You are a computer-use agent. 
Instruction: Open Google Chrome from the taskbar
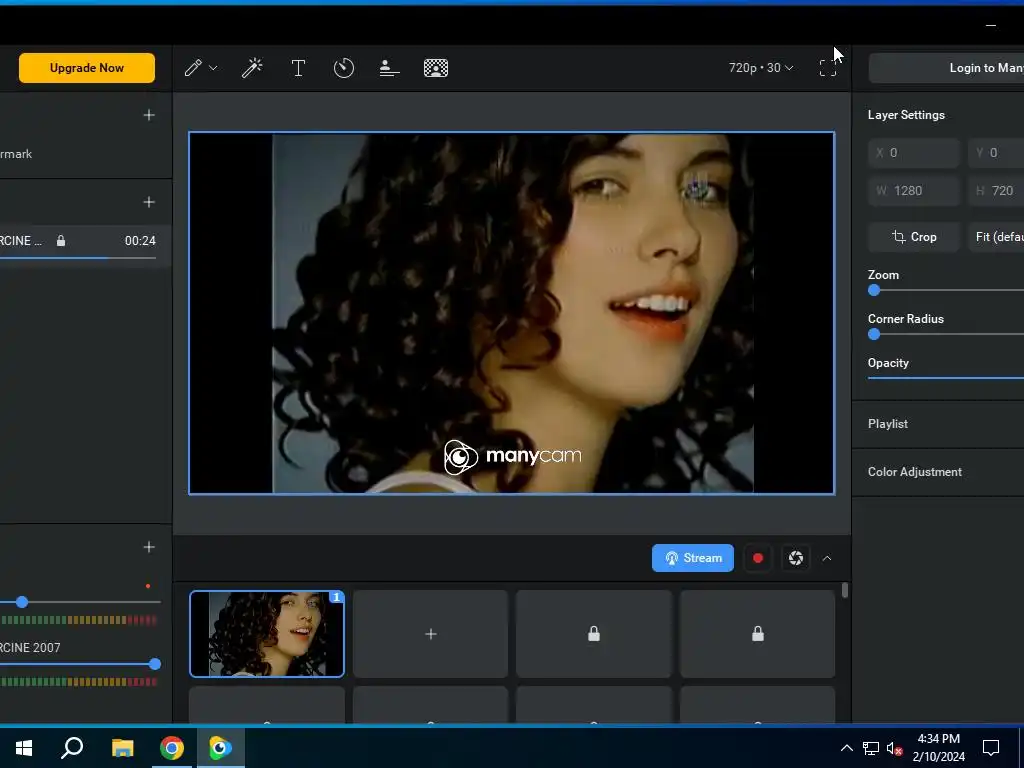(x=172, y=748)
